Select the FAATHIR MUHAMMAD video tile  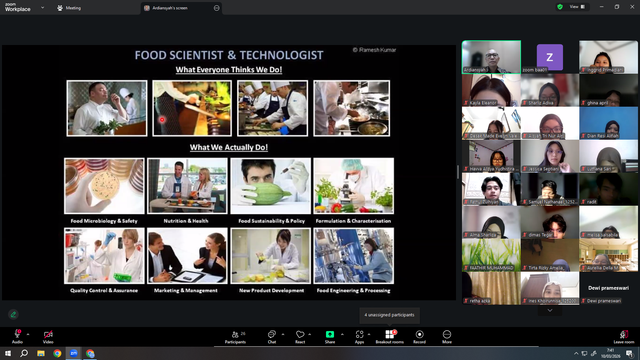pyautogui.click(x=491, y=255)
